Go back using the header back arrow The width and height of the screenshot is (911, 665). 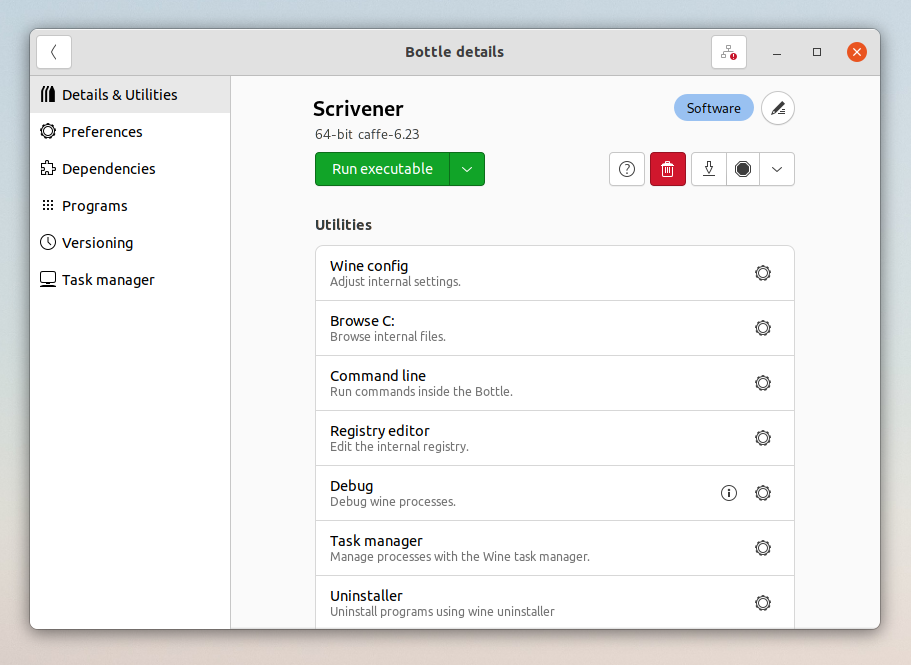coord(54,52)
